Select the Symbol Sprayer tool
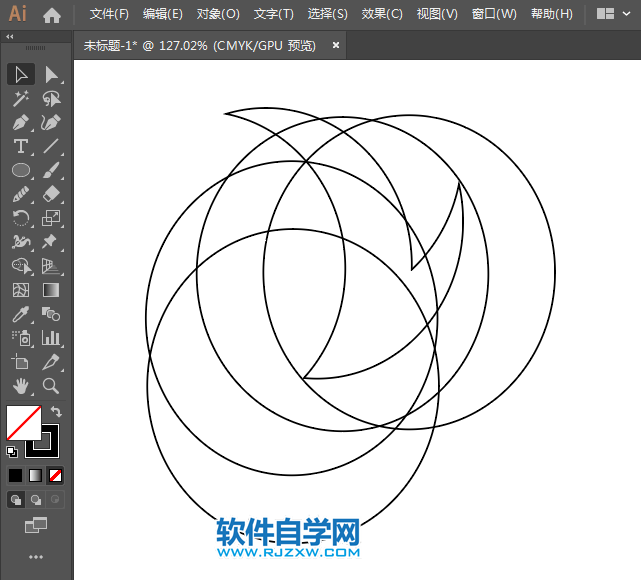 pos(21,338)
